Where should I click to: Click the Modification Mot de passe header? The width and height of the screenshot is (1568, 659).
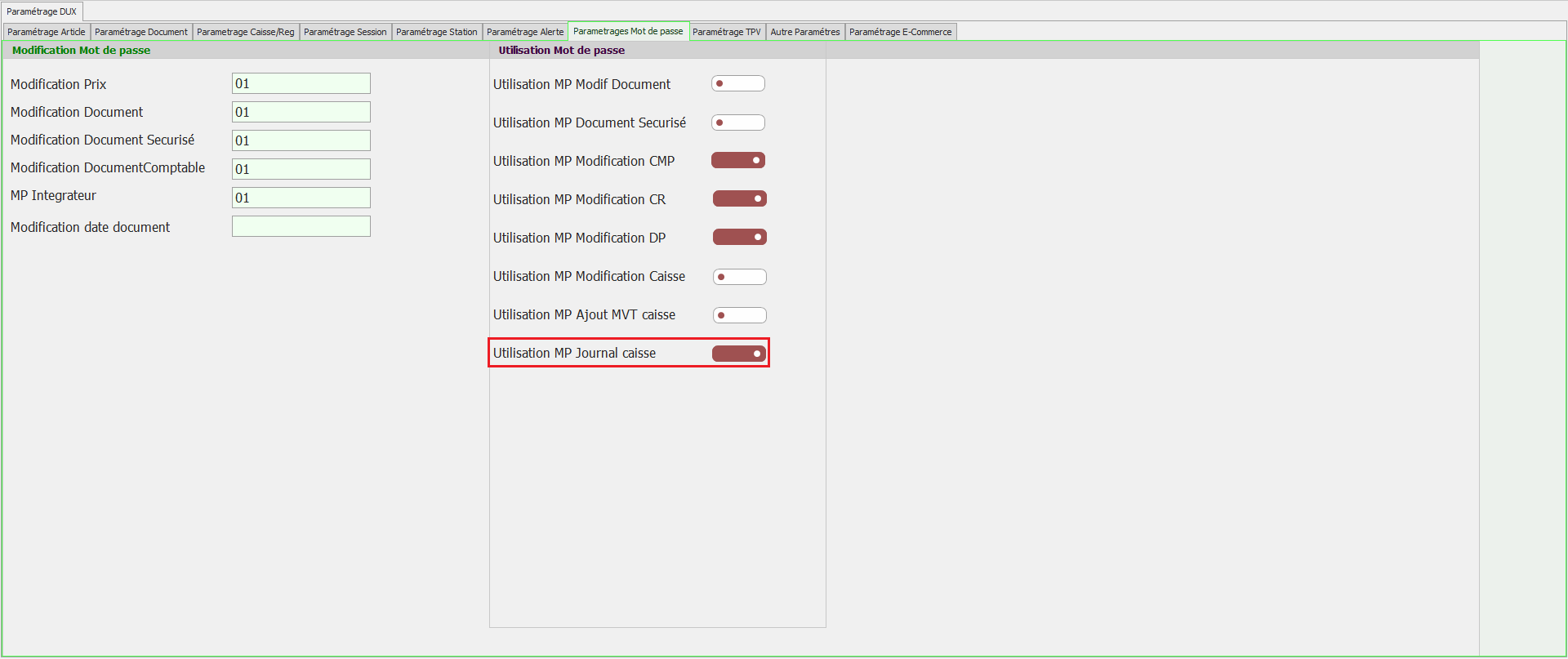pos(82,50)
